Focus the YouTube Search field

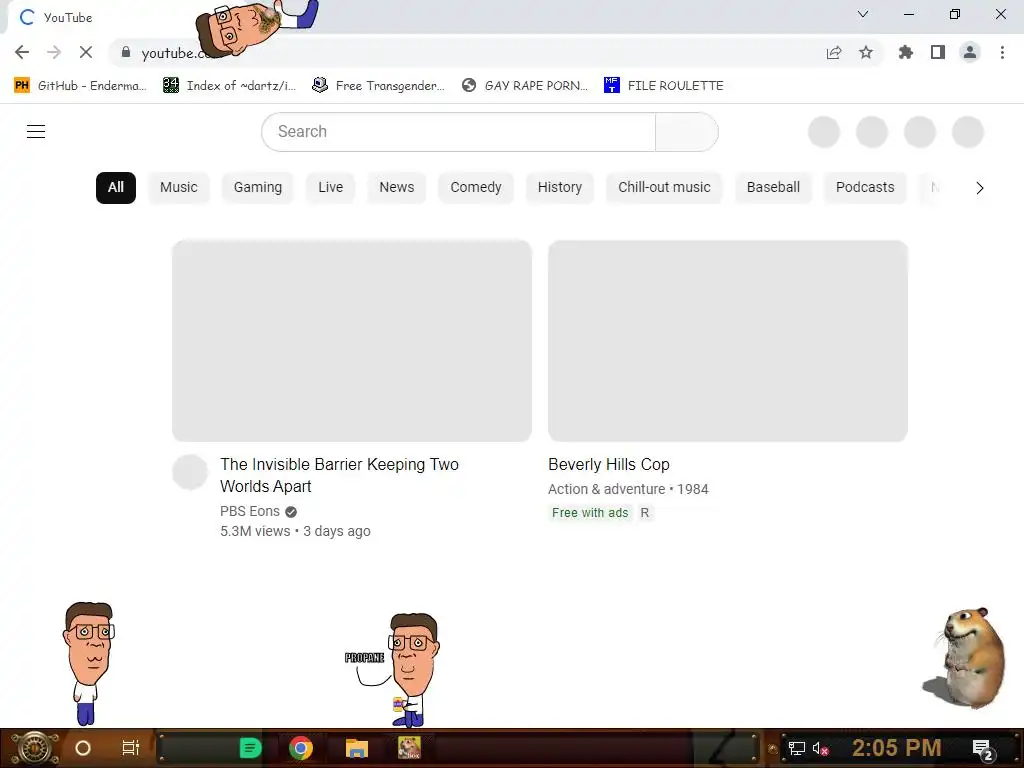tap(458, 132)
